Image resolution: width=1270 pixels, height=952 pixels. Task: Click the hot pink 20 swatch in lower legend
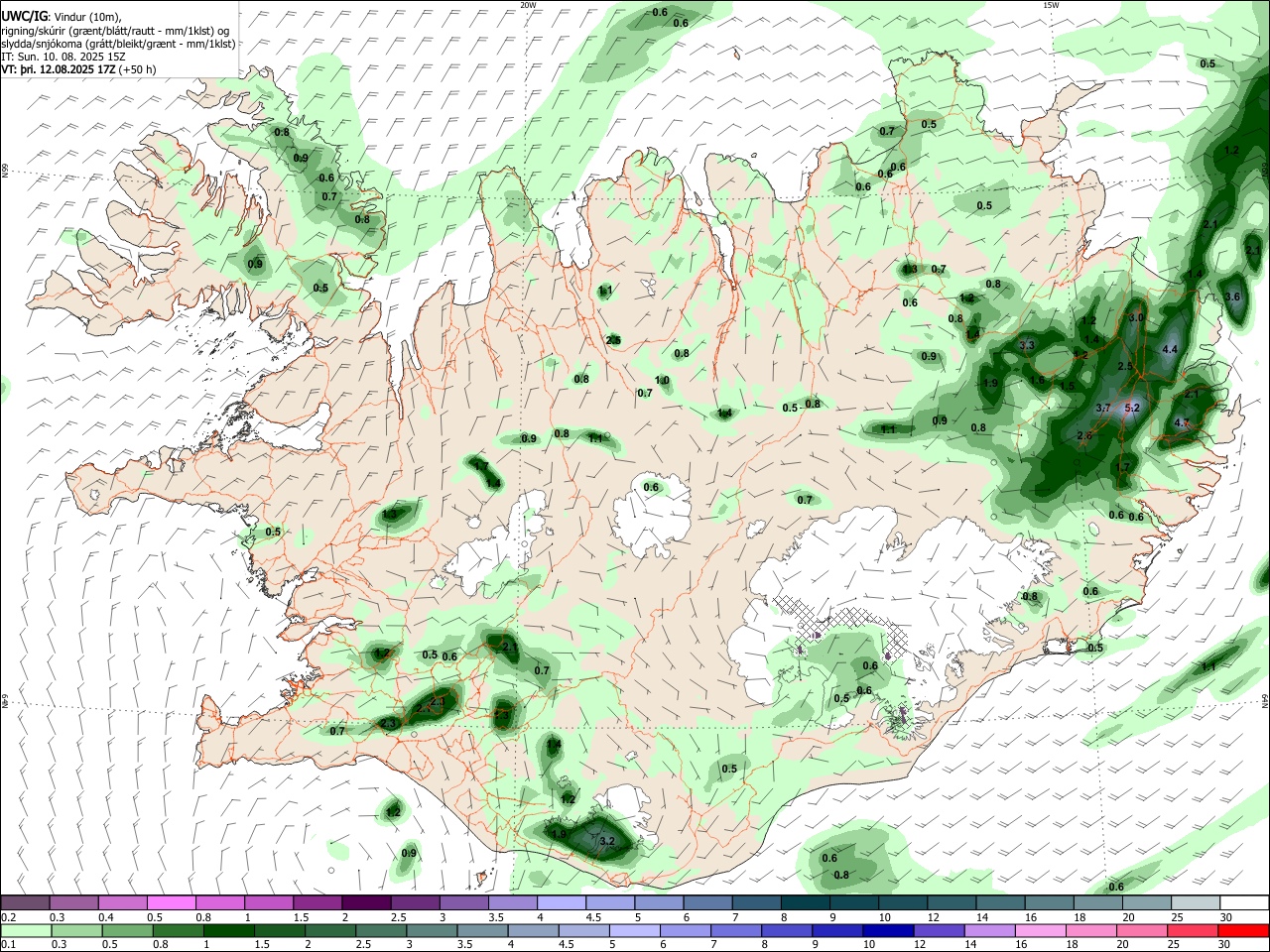(1141, 930)
